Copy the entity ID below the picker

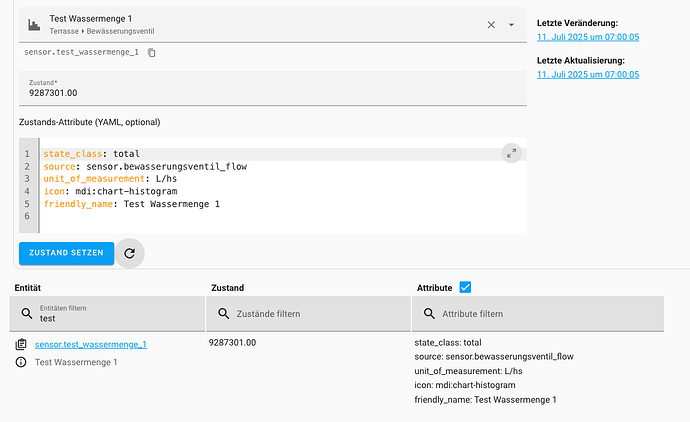click(152, 52)
